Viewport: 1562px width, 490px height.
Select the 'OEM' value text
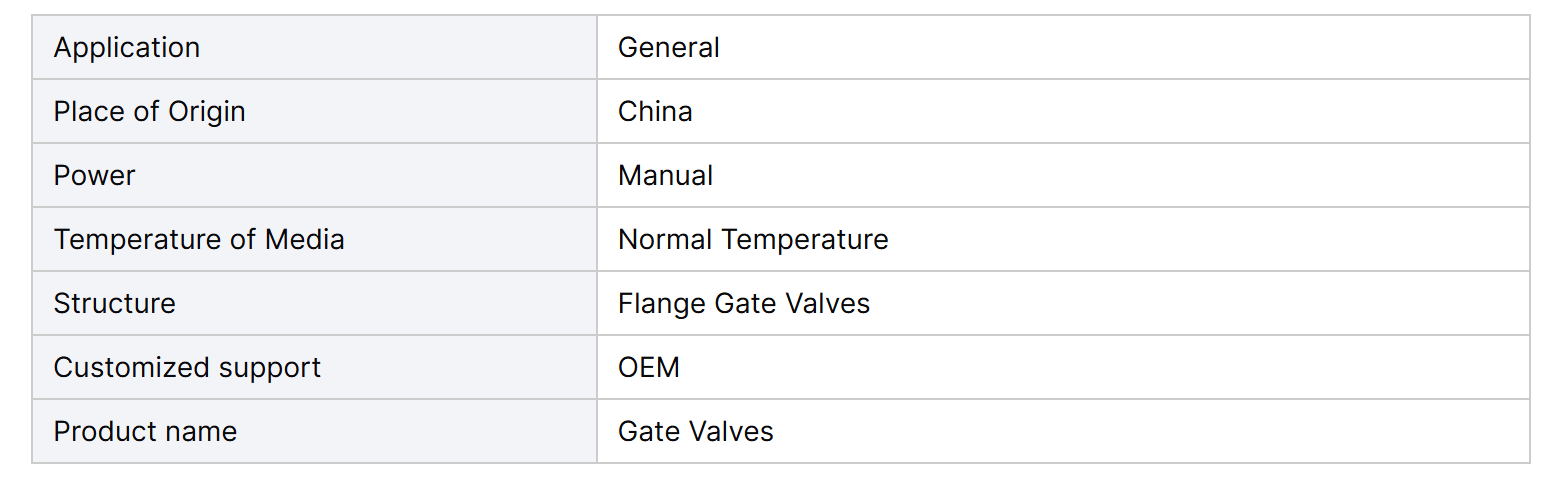[649, 368]
